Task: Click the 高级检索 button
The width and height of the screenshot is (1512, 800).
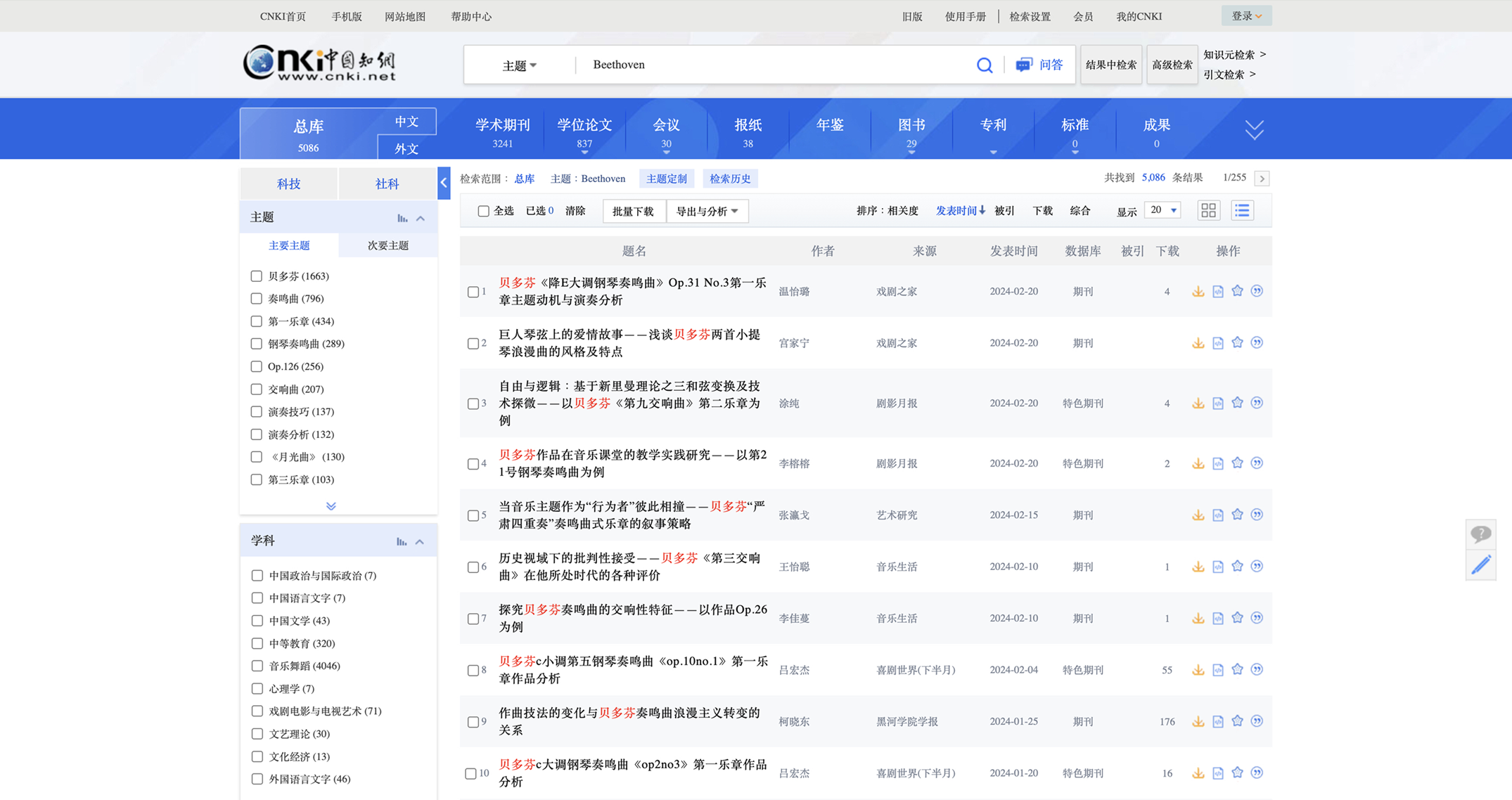Action: 1172,65
